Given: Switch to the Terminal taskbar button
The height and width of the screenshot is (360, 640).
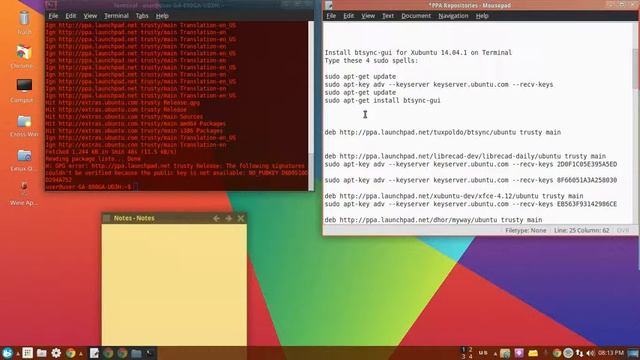Looking at the screenshot, I should point(150,353).
